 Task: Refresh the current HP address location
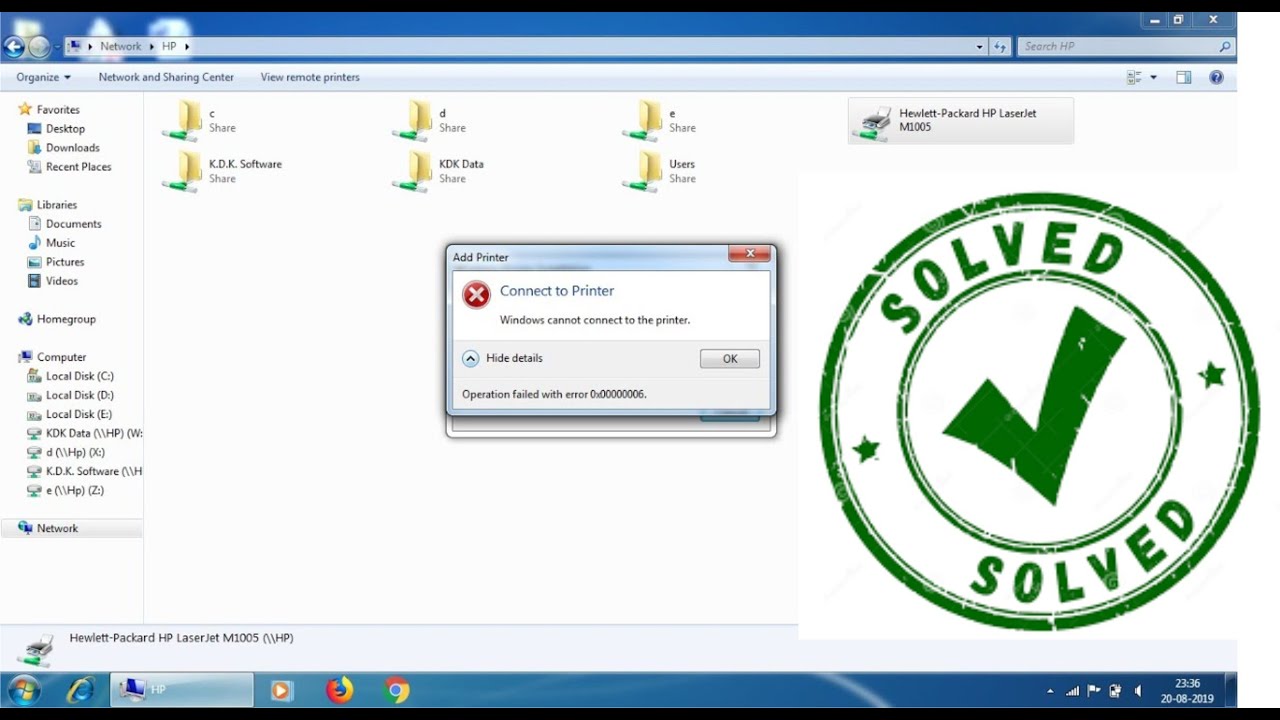(1001, 46)
